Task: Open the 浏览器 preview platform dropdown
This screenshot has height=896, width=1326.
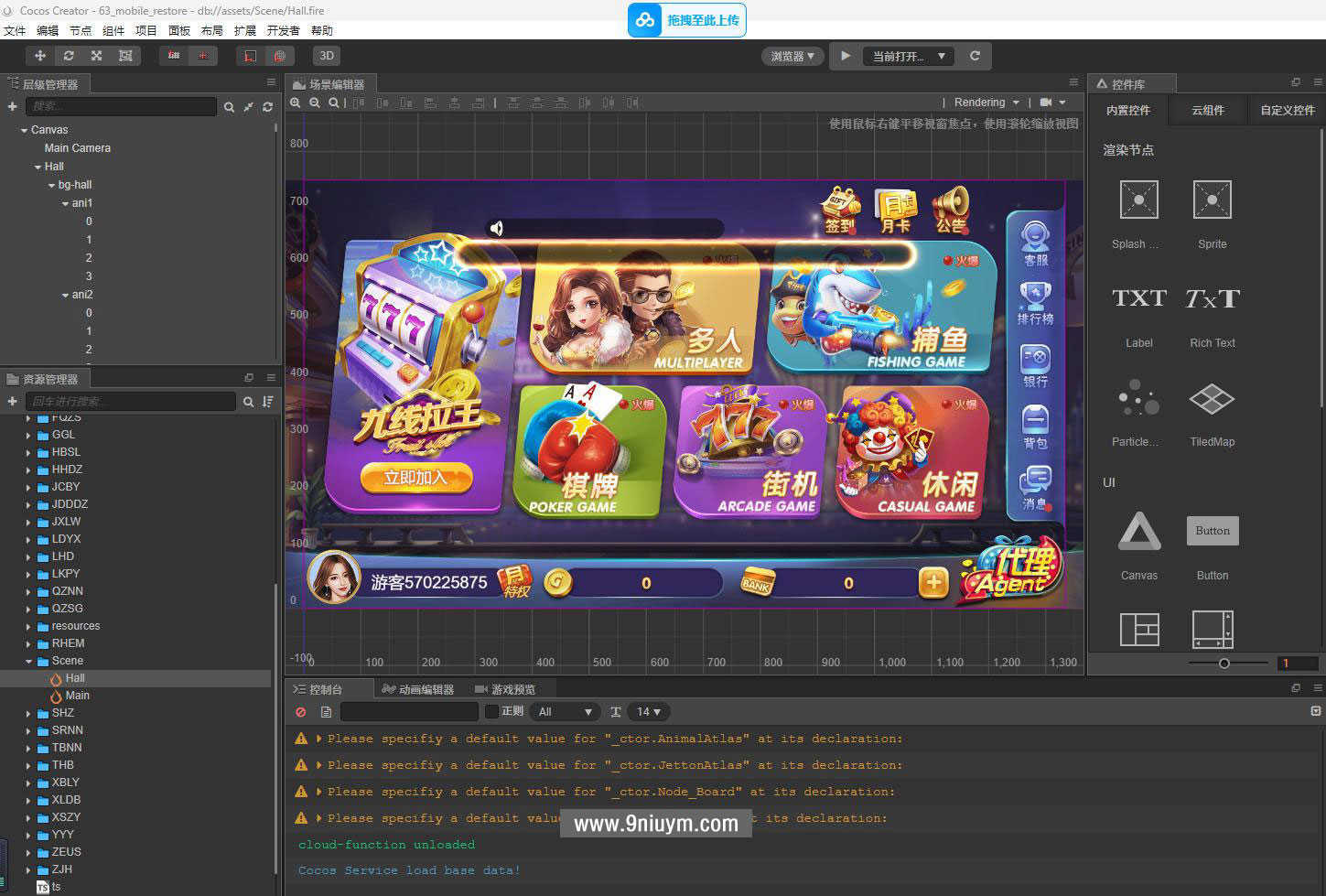Action: point(792,56)
